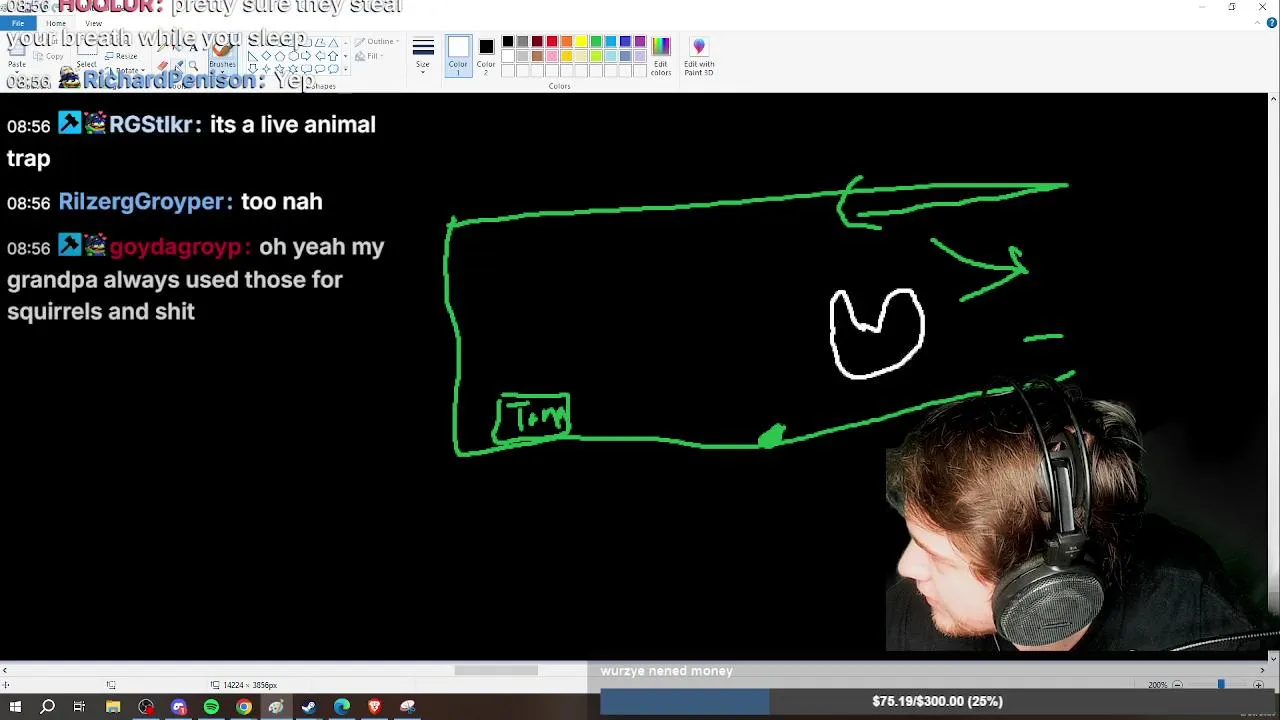Open Spotify from the taskbar
1280x720 pixels.
point(211,707)
